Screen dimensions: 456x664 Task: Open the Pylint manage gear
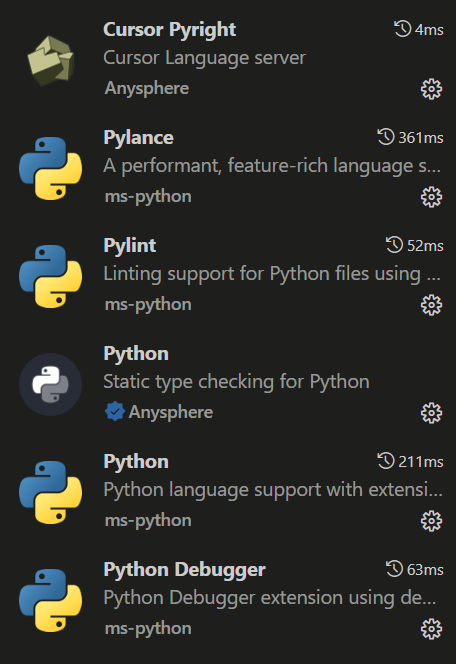(431, 305)
